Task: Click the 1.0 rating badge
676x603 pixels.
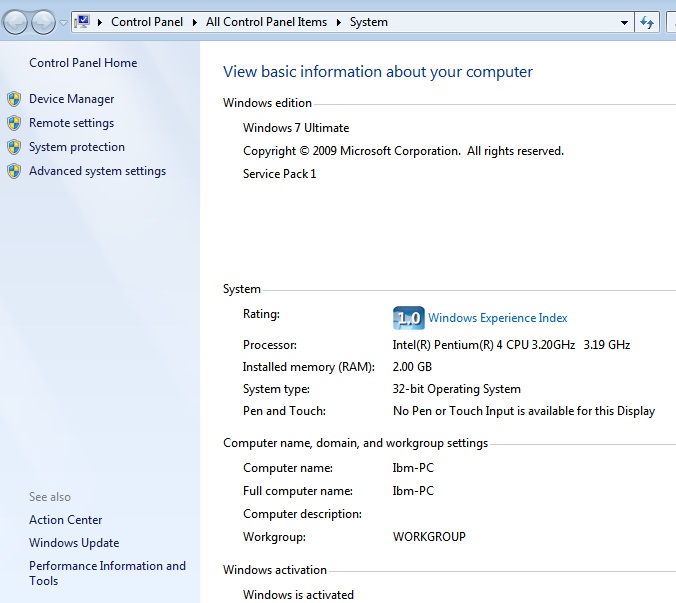Action: (408, 318)
